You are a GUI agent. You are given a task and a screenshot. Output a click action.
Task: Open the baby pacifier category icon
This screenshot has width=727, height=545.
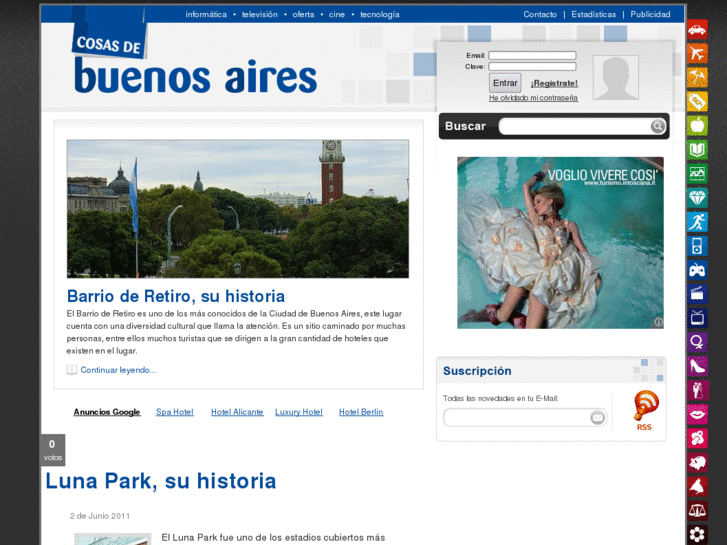(x=697, y=439)
